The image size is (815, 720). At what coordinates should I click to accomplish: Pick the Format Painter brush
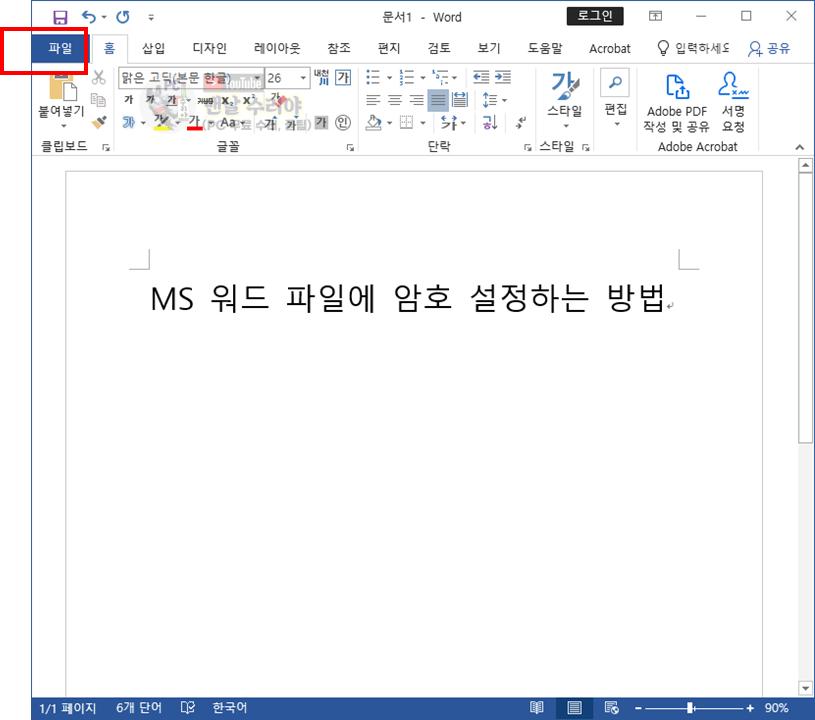click(98, 122)
